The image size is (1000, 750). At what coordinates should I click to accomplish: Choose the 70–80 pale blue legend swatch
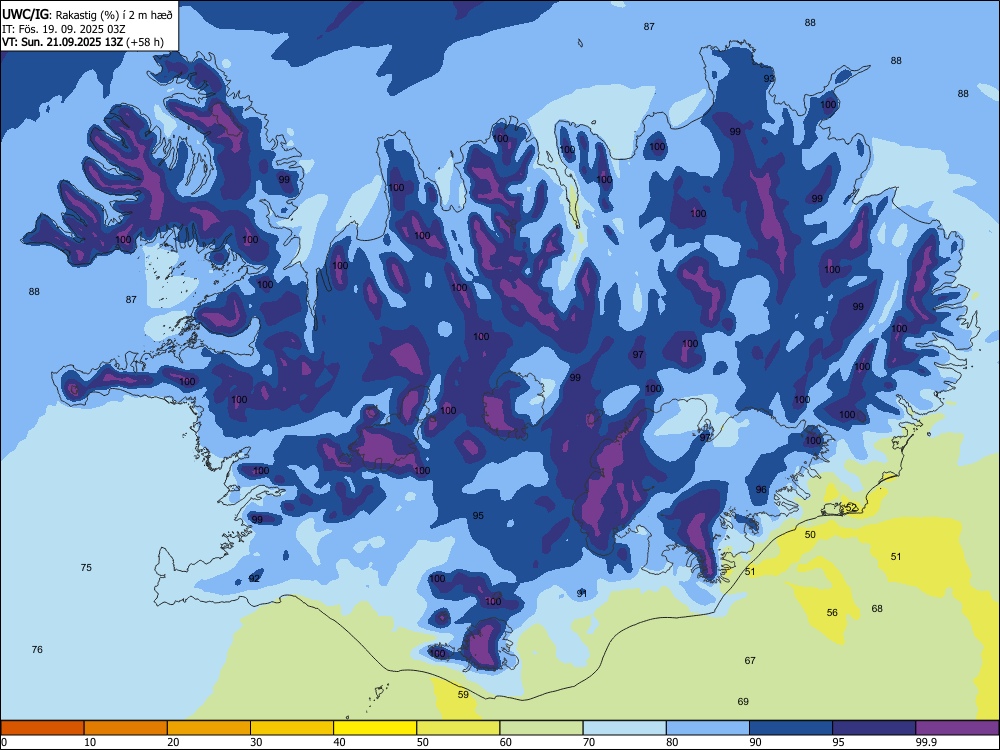tap(624, 728)
